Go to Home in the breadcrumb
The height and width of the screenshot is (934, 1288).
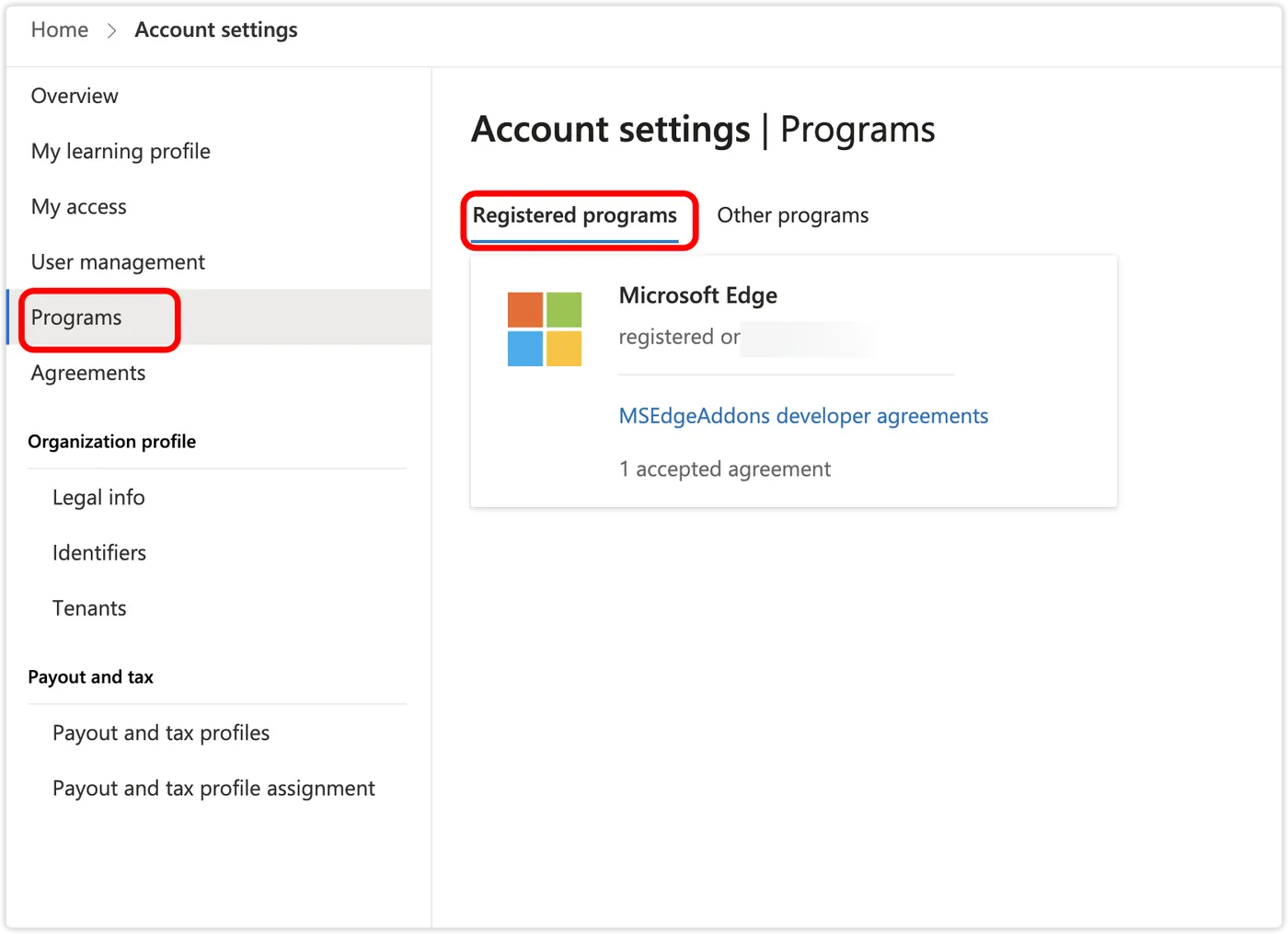coord(60,30)
